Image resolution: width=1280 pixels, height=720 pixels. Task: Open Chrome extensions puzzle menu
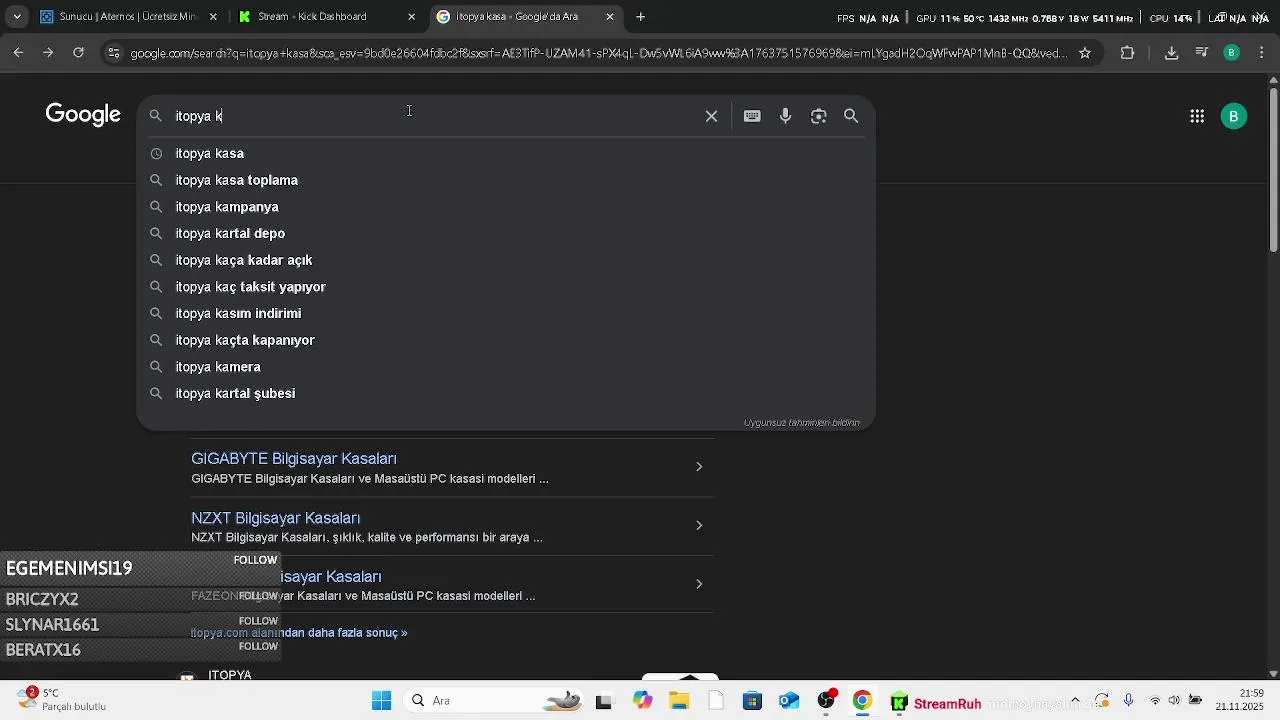pyautogui.click(x=1127, y=53)
